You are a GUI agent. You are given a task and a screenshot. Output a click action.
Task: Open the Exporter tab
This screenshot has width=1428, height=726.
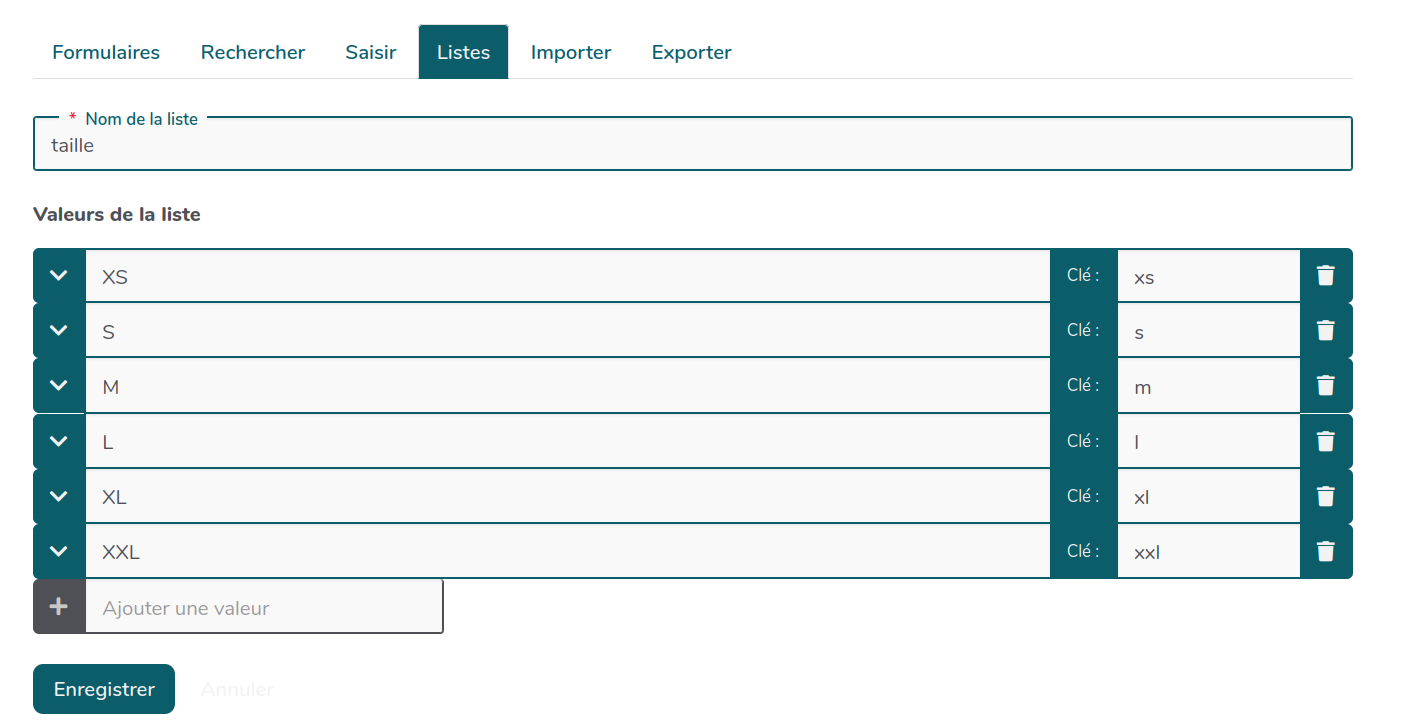click(691, 52)
